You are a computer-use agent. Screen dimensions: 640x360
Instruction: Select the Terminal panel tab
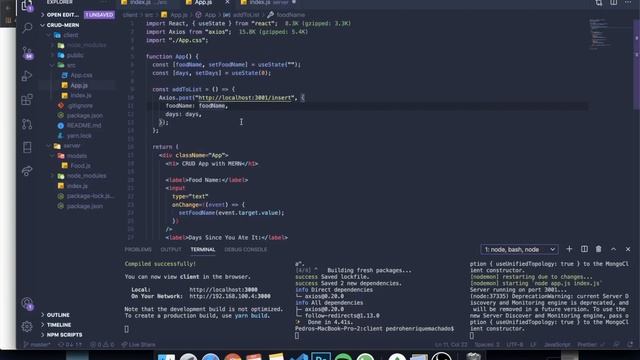click(x=202, y=249)
